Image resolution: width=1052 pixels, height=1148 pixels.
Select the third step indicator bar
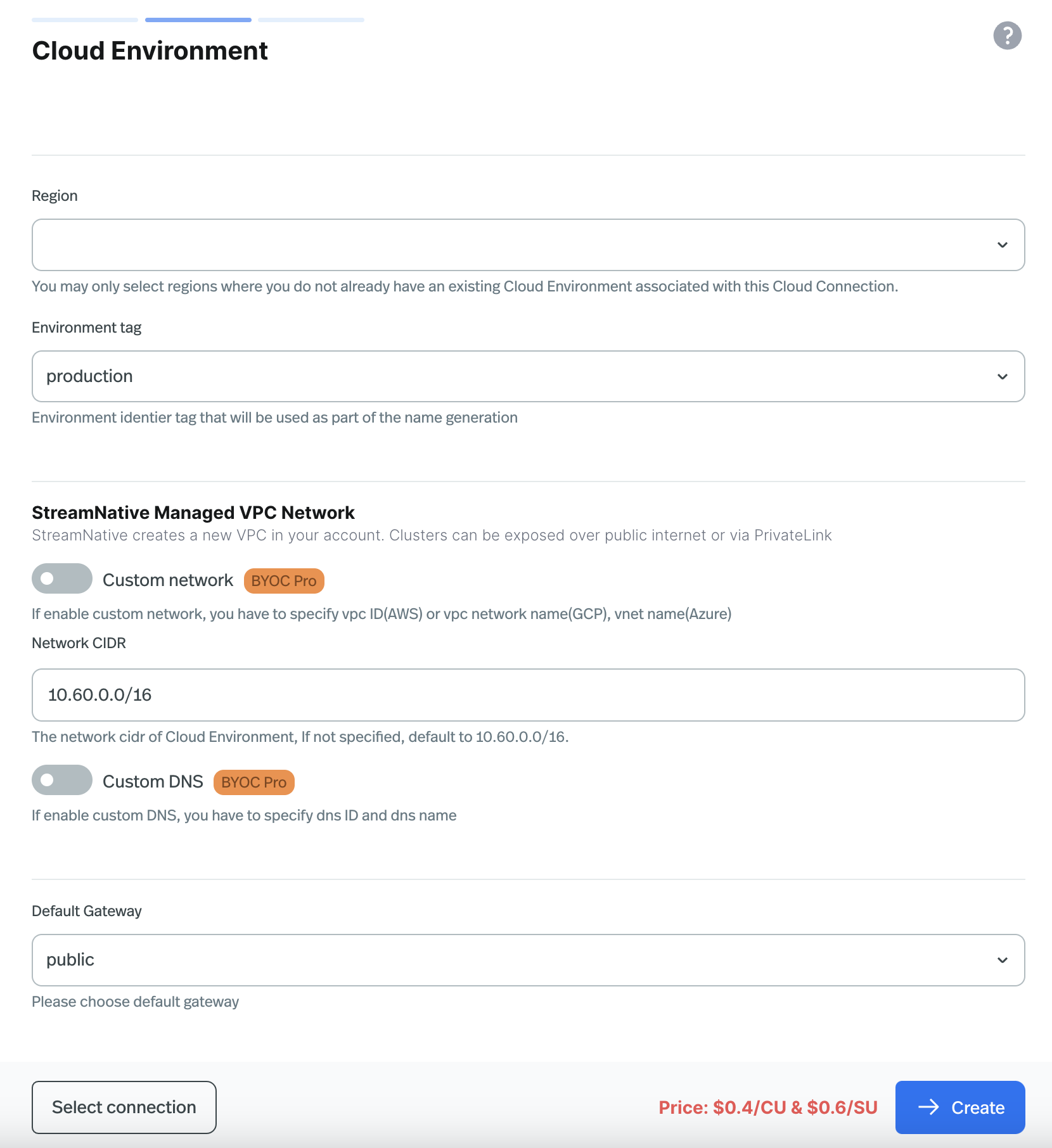tap(311, 20)
